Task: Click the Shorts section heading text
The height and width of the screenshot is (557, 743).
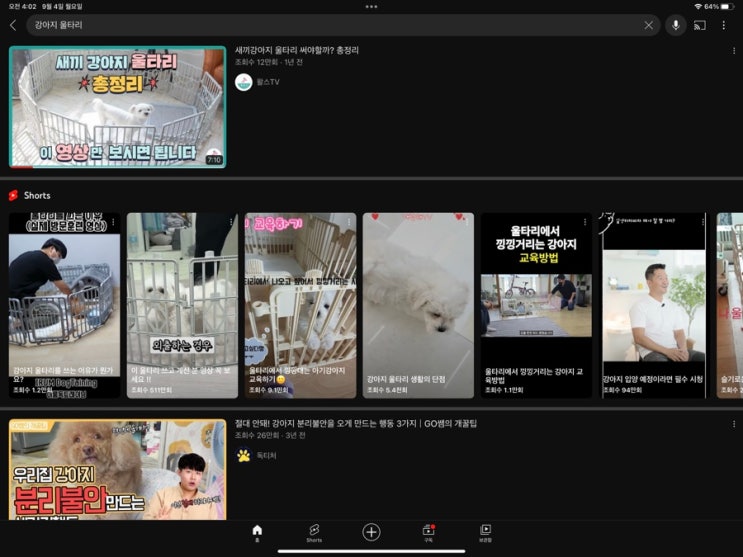Action: (37, 195)
